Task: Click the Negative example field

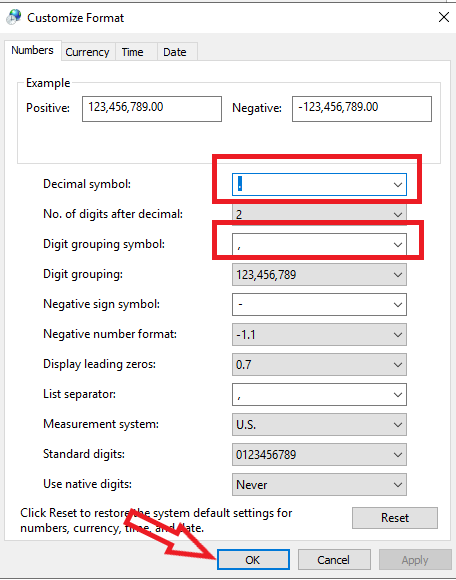Action: coord(362,109)
